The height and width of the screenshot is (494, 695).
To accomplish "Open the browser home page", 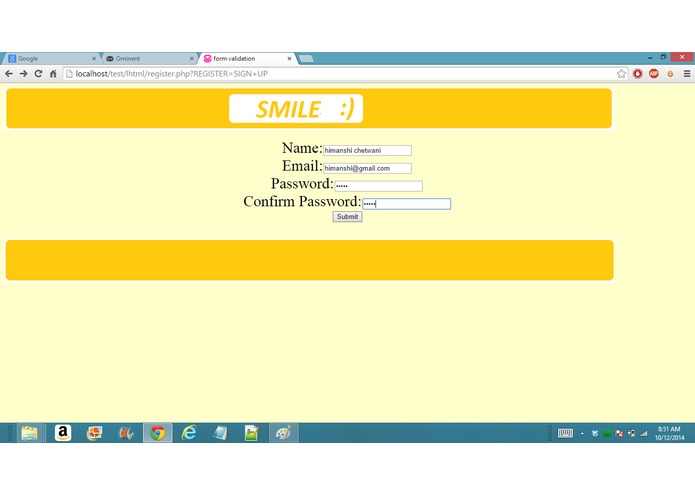I will [x=53, y=74].
